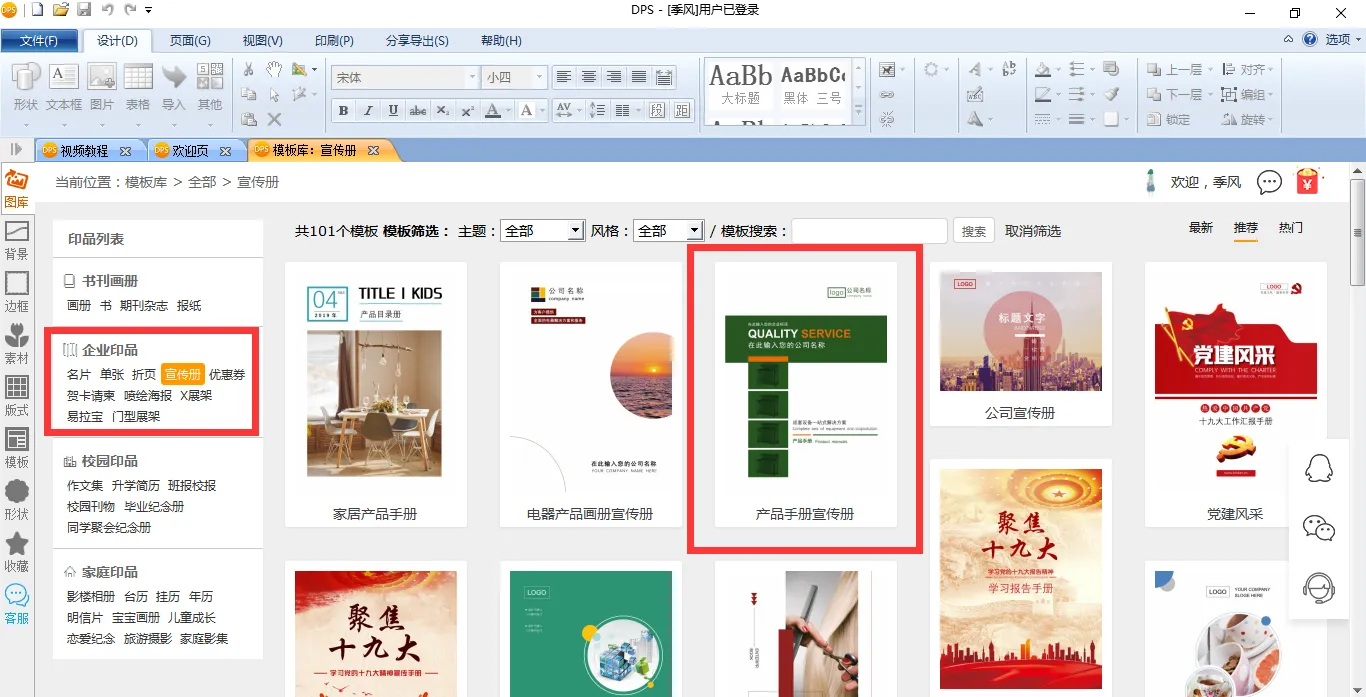Toggle italic text formatting

368,111
